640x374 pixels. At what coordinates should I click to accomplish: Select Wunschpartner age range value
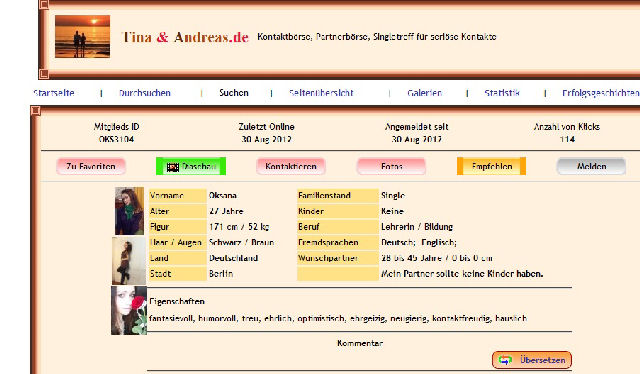(x=437, y=258)
